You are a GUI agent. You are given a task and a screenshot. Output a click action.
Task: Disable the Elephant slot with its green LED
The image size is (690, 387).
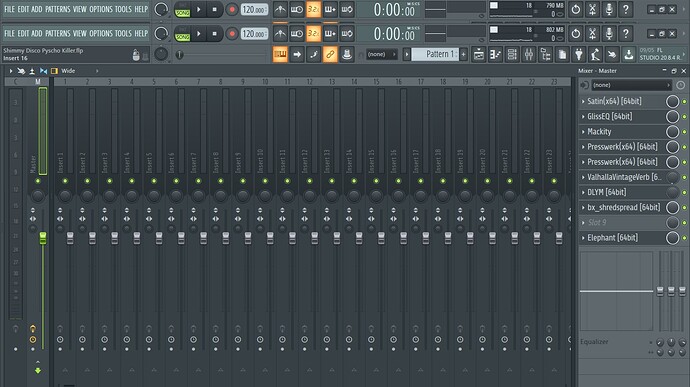point(684,238)
